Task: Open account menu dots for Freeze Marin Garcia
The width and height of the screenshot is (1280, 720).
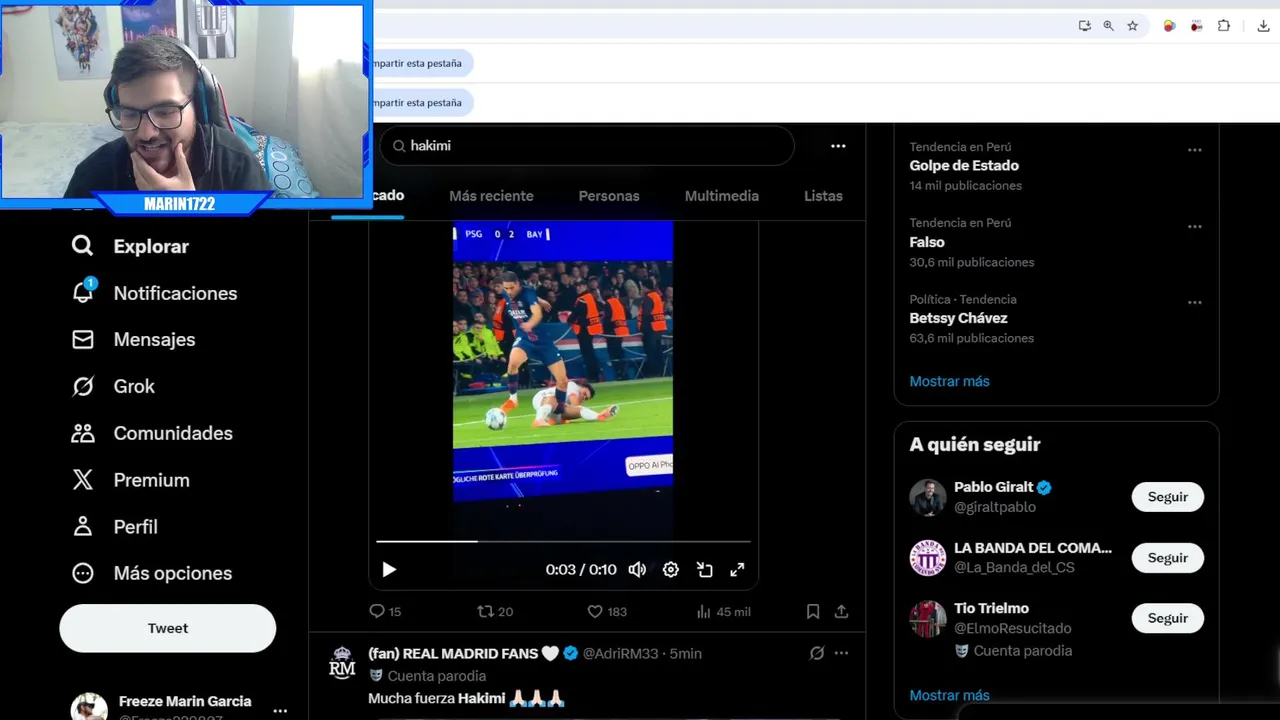Action: point(280,710)
